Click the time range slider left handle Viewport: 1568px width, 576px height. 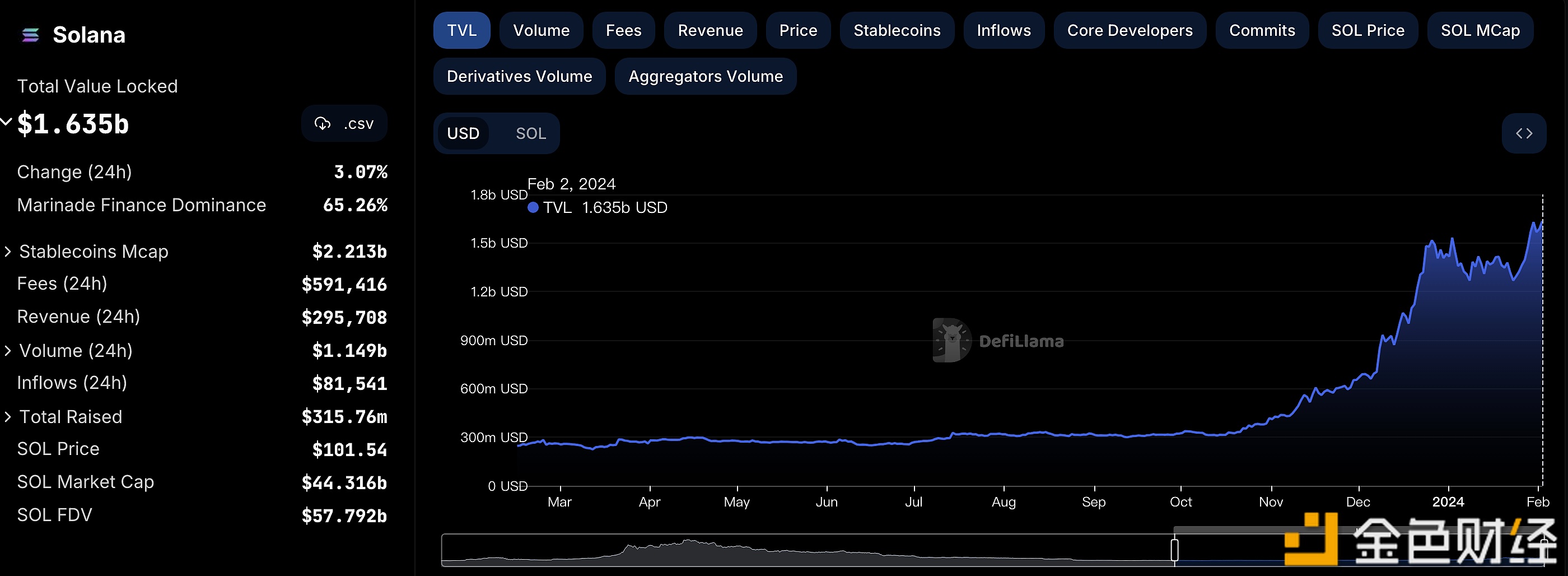pos(1174,550)
